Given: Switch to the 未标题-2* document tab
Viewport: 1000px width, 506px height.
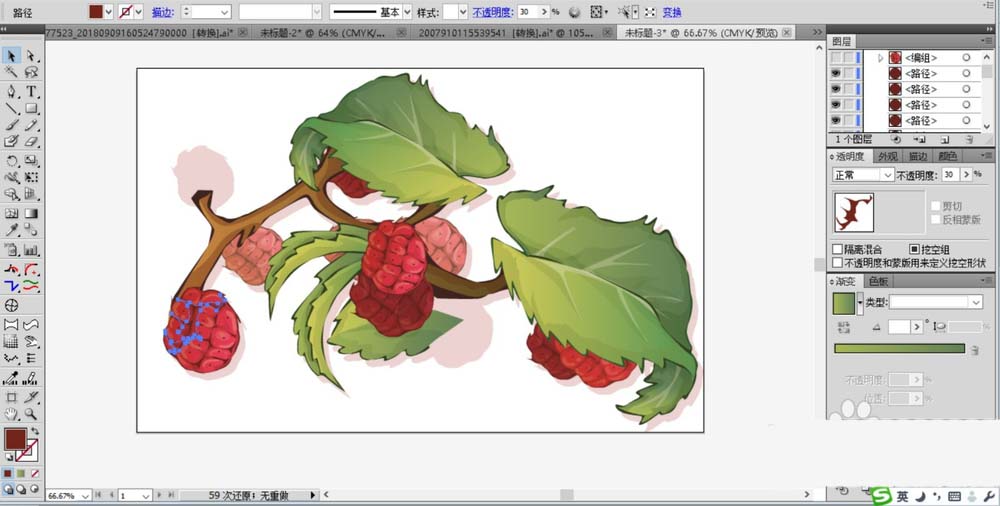Looking at the screenshot, I should pyautogui.click(x=323, y=33).
